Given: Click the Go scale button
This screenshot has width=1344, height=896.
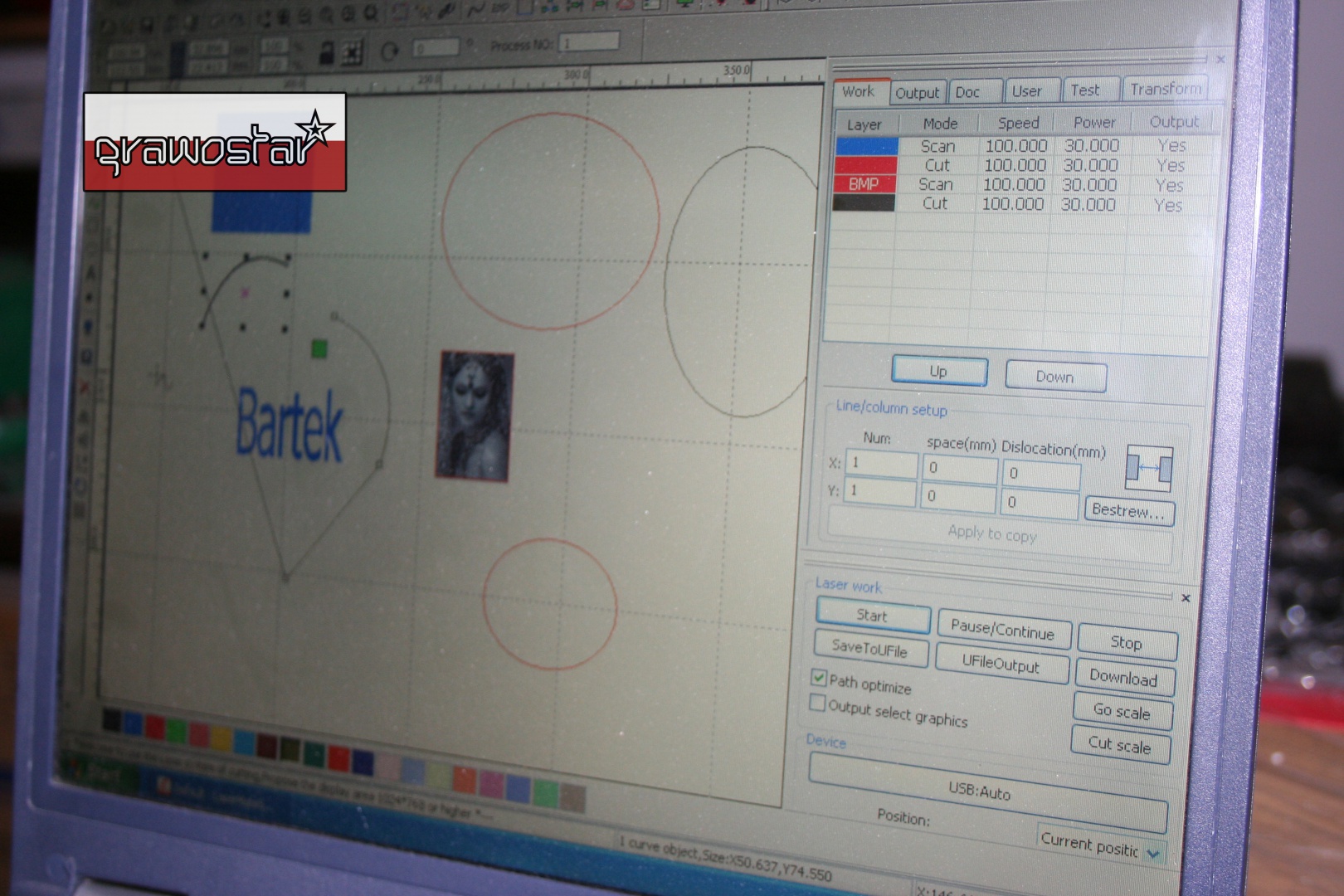Looking at the screenshot, I should 1122,711.
